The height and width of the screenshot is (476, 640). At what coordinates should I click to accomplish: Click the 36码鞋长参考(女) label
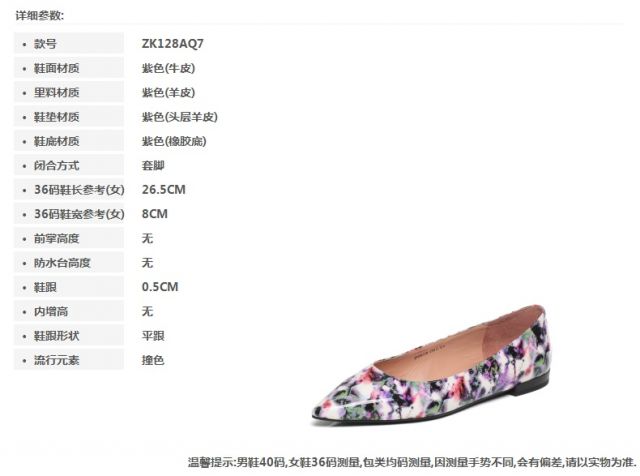(79, 190)
